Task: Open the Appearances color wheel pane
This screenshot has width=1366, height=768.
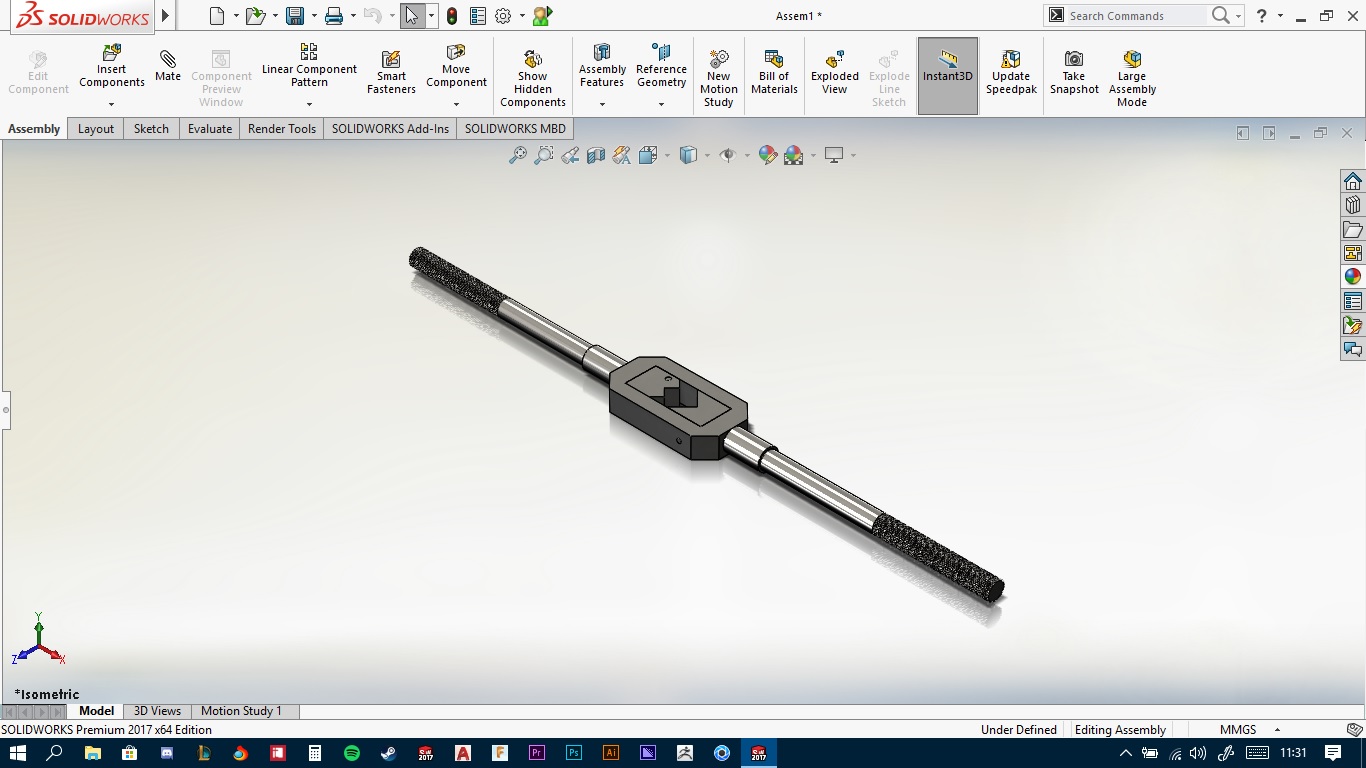Action: tap(1352, 277)
